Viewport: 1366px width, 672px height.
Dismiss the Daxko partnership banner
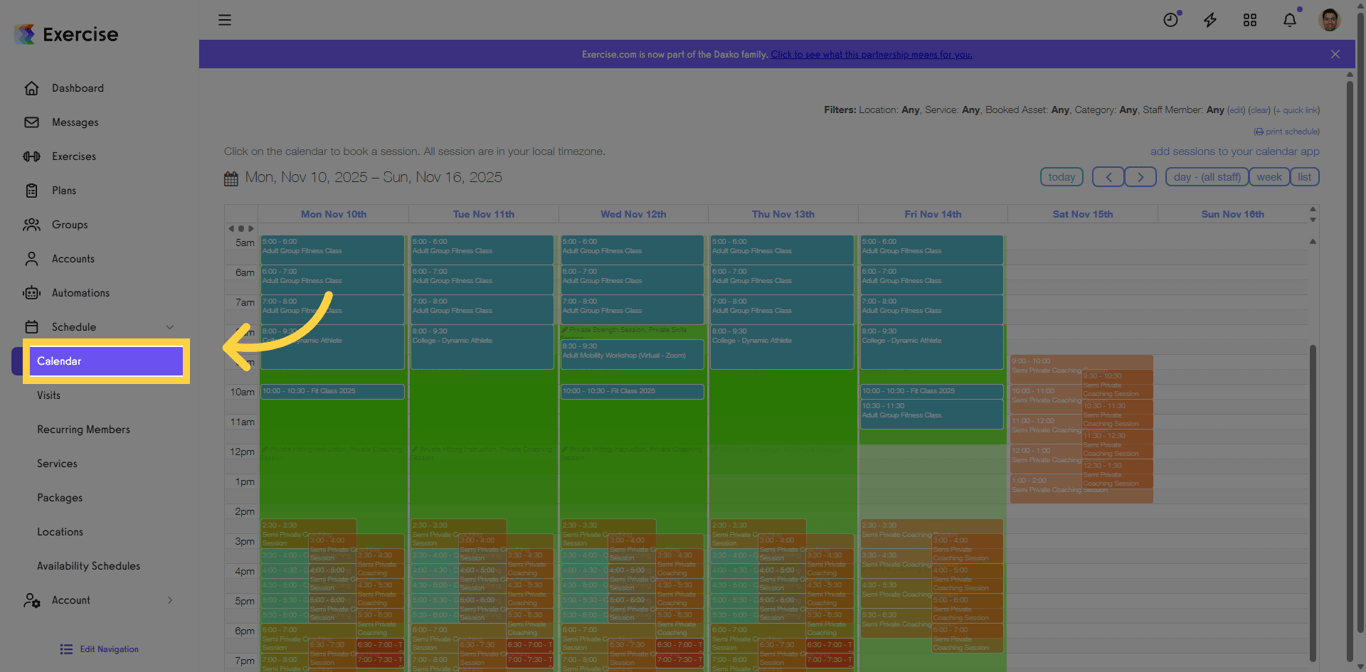[1335, 53]
